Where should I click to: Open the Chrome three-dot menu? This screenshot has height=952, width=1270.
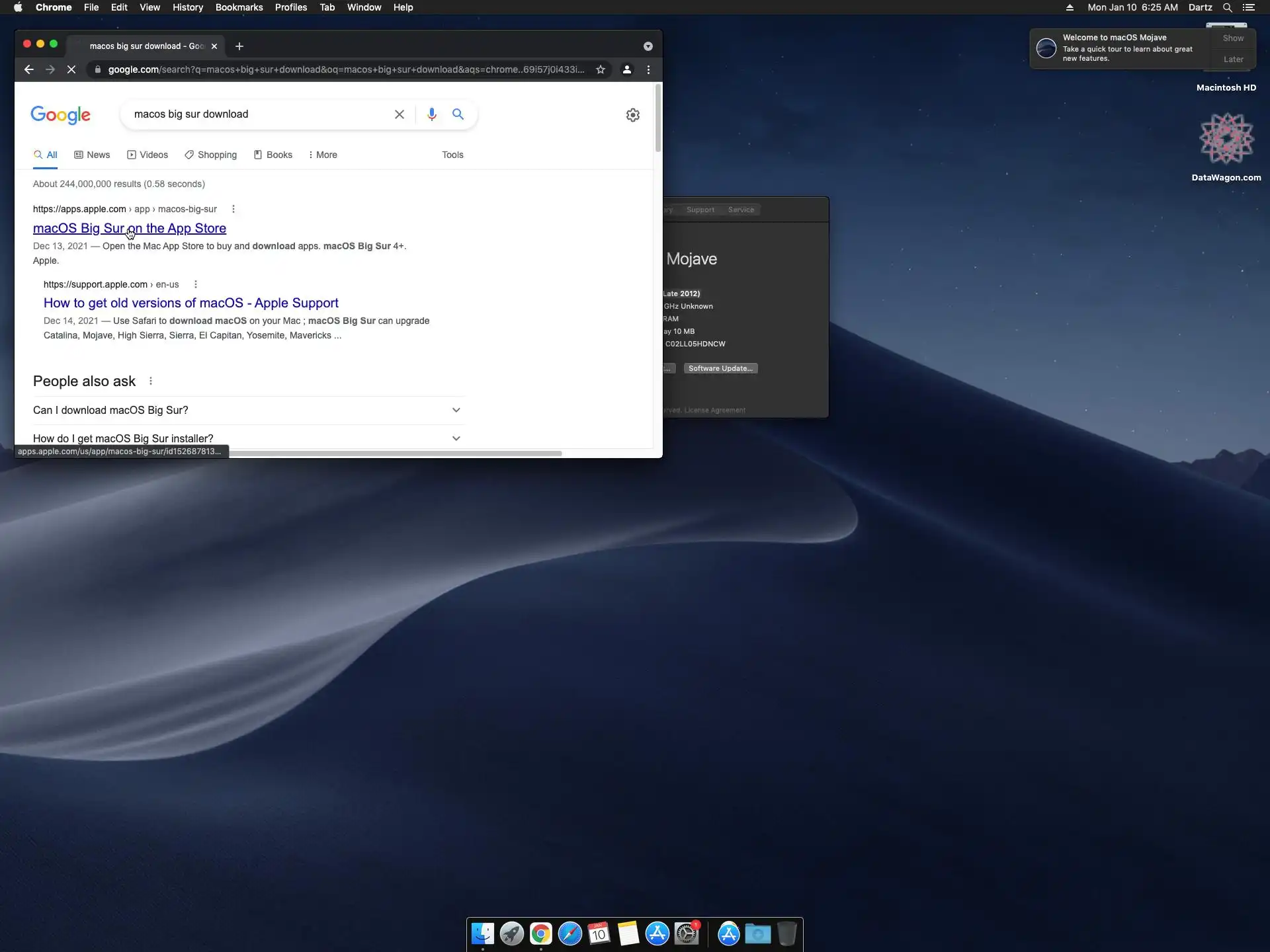point(648,69)
